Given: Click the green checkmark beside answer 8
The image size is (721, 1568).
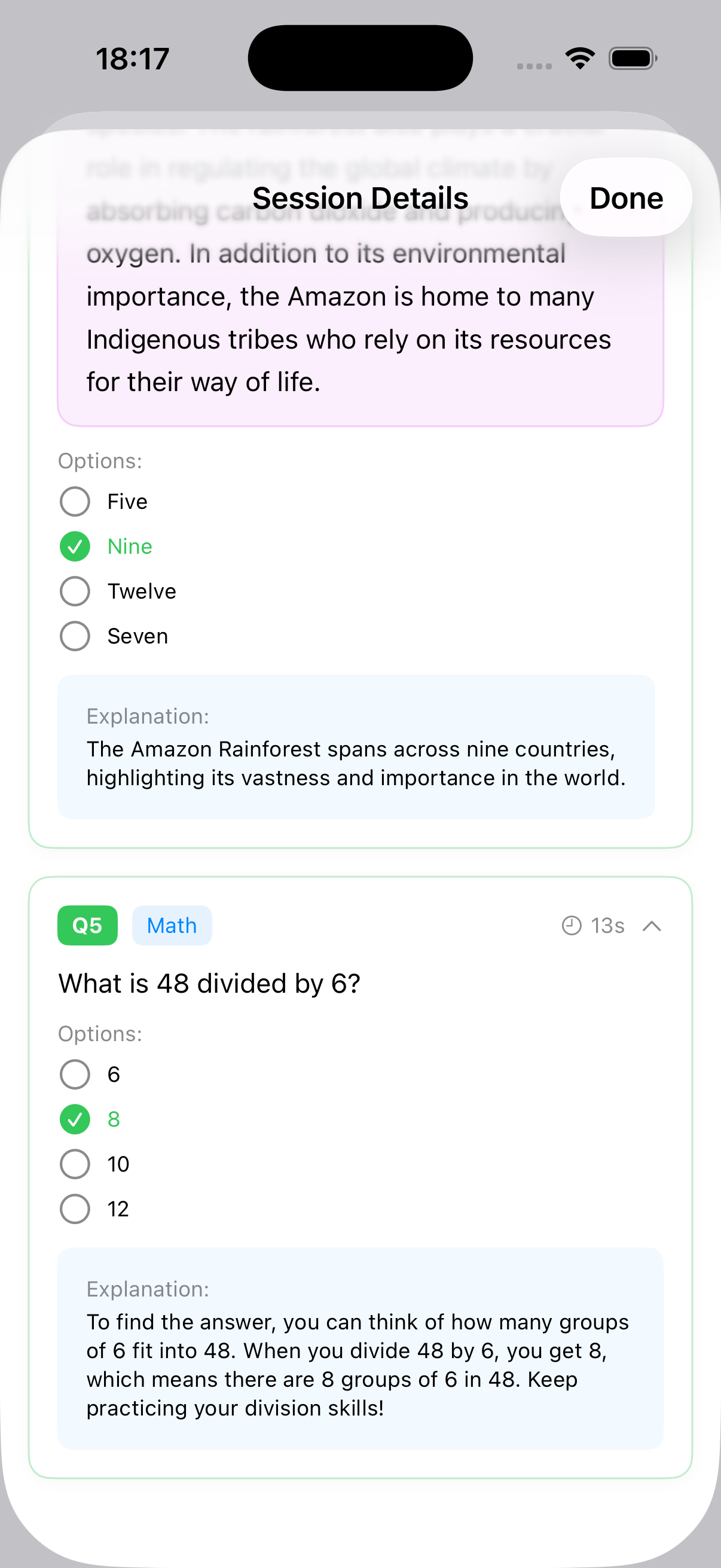Looking at the screenshot, I should pyautogui.click(x=74, y=1119).
